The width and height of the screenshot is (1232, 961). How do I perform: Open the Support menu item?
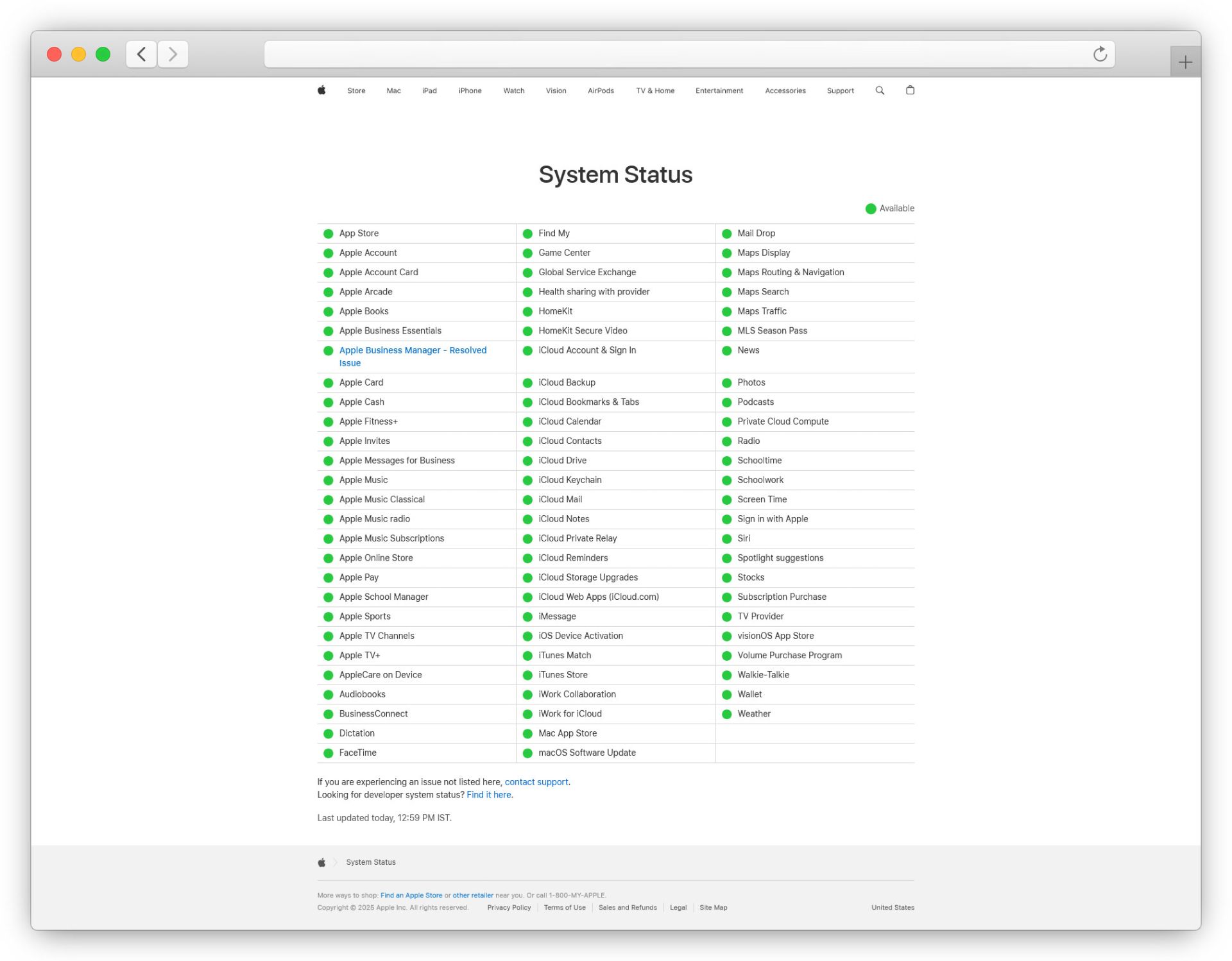pos(840,90)
